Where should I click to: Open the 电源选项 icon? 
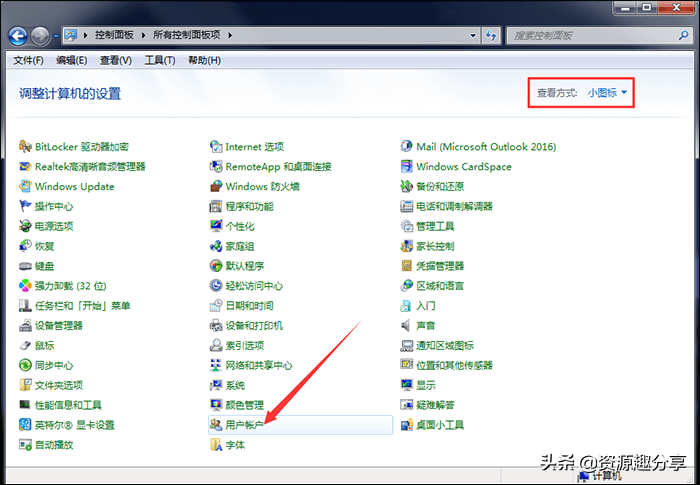tap(25, 226)
